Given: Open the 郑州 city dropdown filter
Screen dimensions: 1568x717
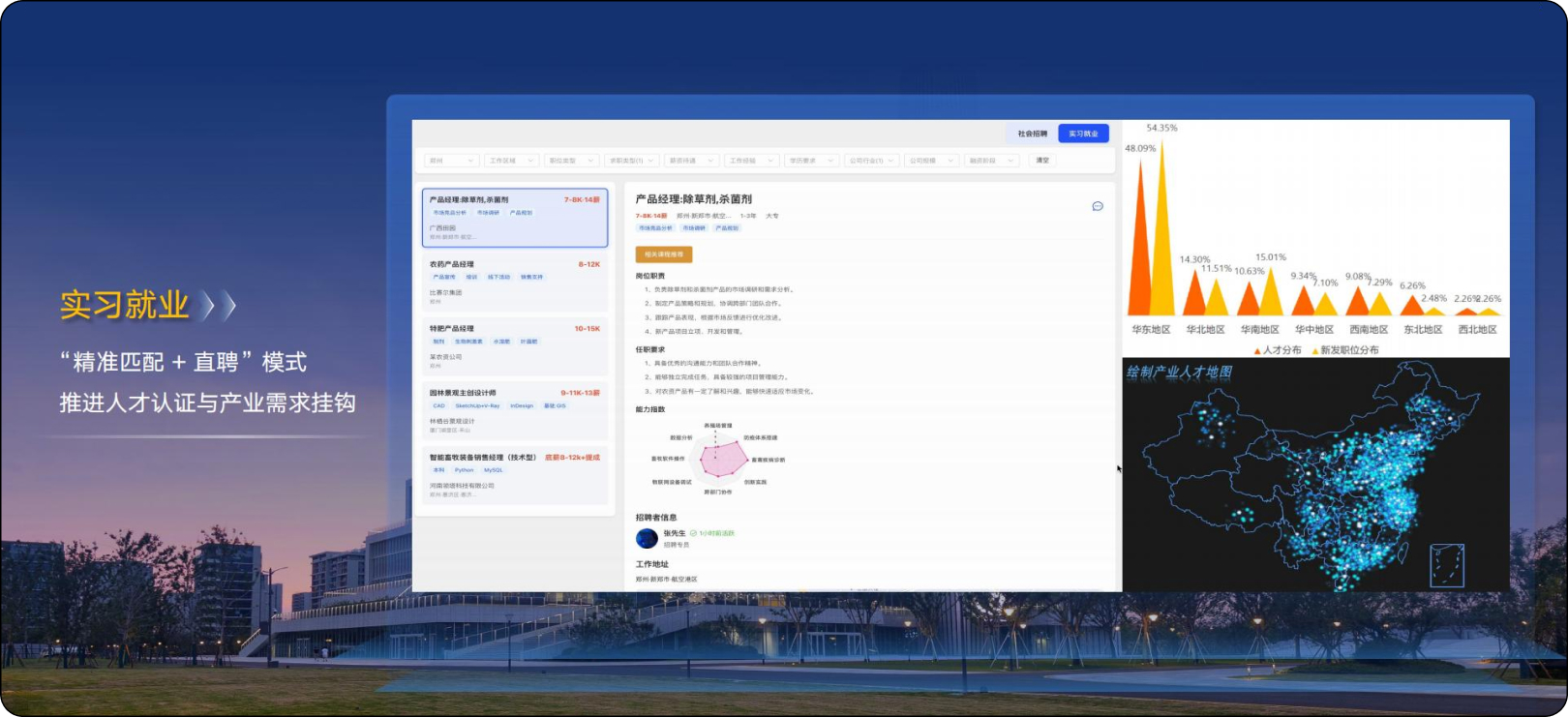Looking at the screenshot, I should (x=451, y=161).
